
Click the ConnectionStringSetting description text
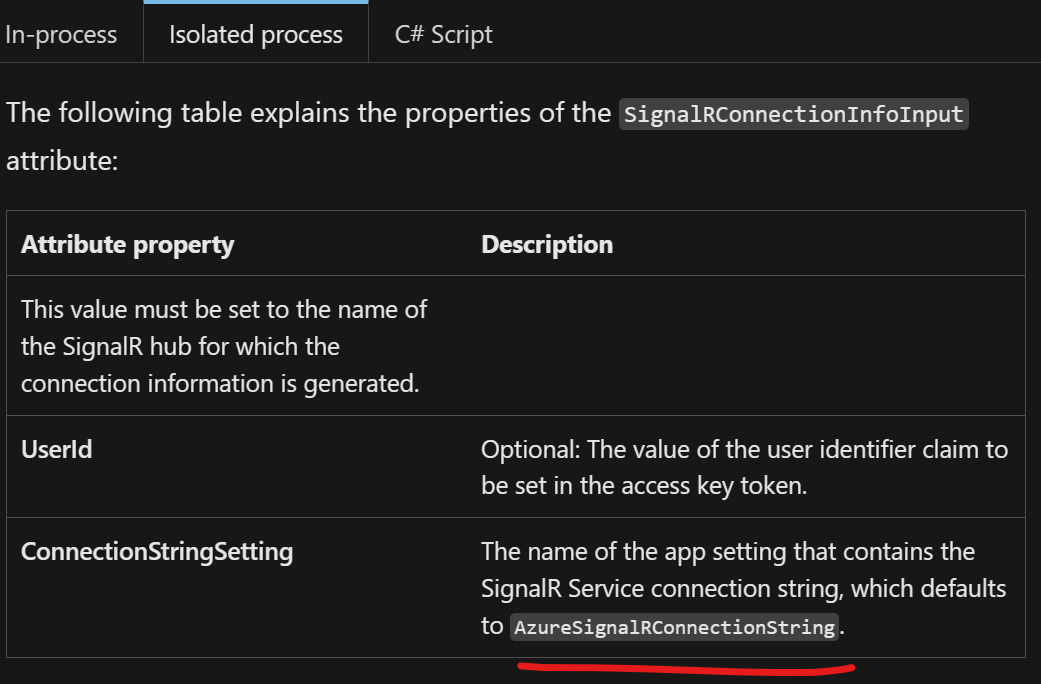click(744, 588)
